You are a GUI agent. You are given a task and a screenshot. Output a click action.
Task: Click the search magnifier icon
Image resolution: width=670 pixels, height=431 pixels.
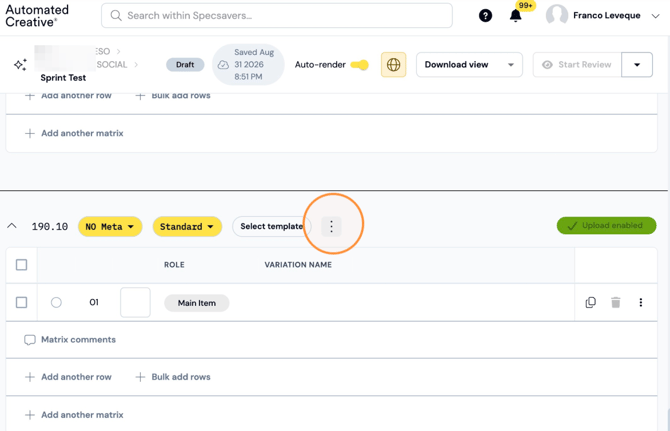116,16
